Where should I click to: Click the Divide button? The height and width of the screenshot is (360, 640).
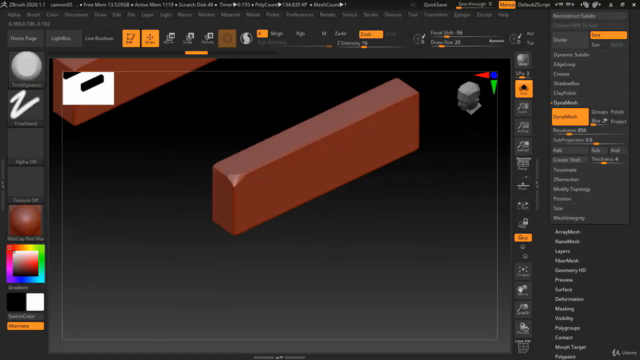[x=570, y=40]
